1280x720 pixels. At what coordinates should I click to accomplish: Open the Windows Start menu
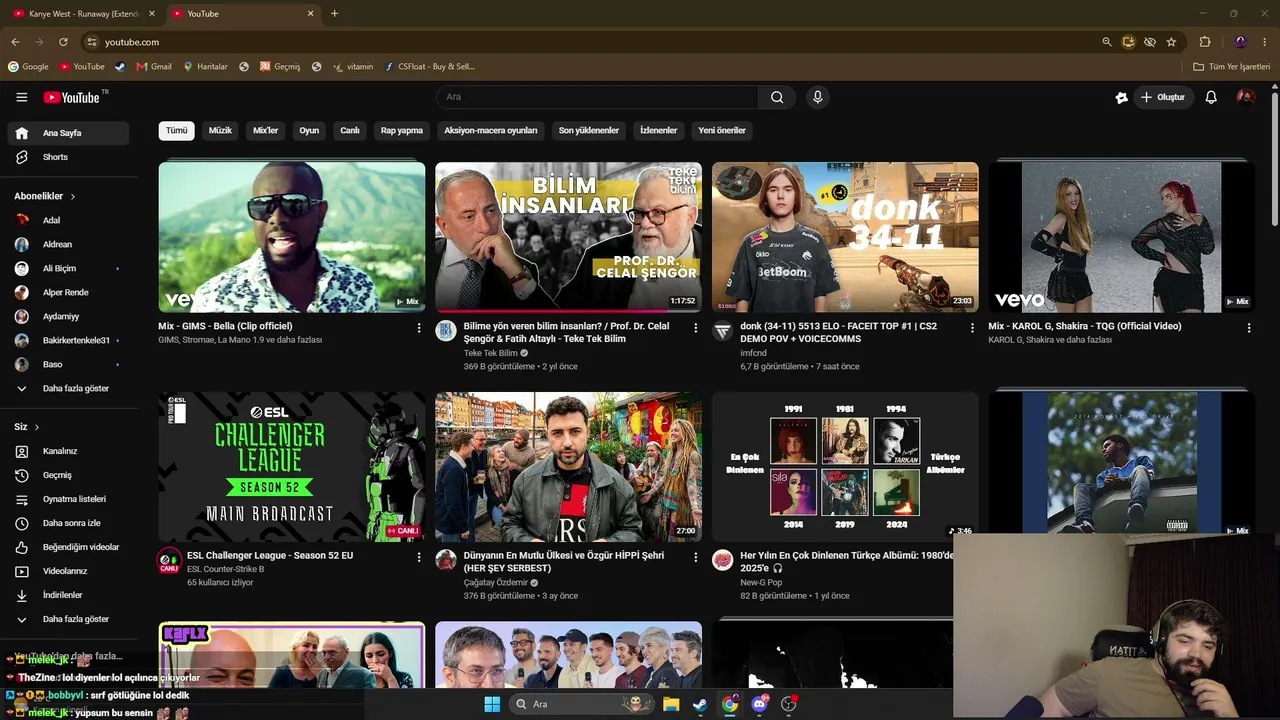[492, 704]
